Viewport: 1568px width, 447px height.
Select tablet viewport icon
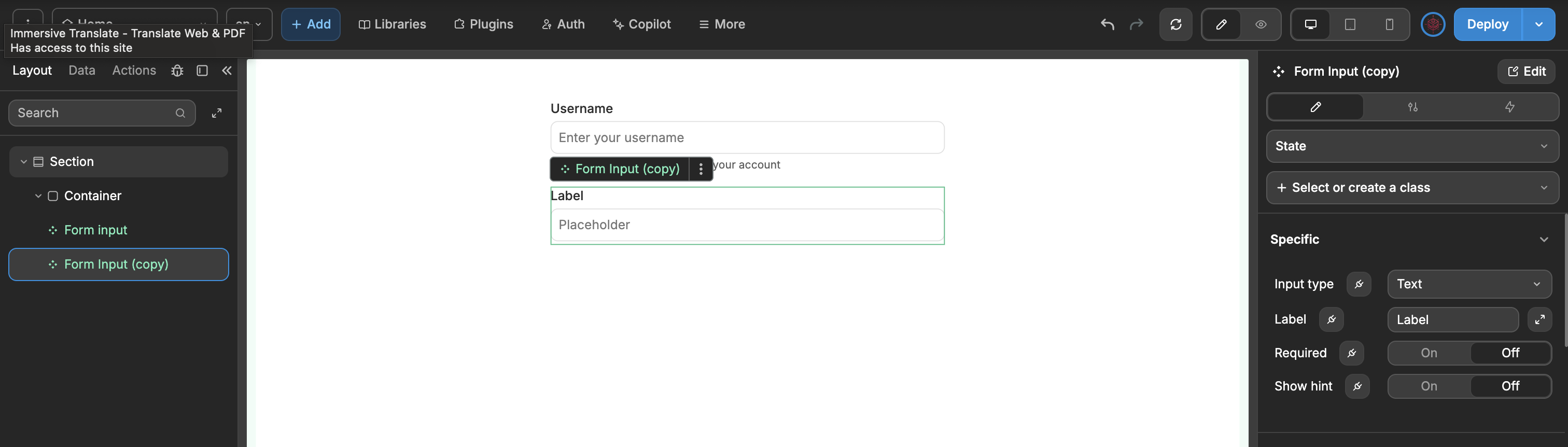(x=1350, y=24)
